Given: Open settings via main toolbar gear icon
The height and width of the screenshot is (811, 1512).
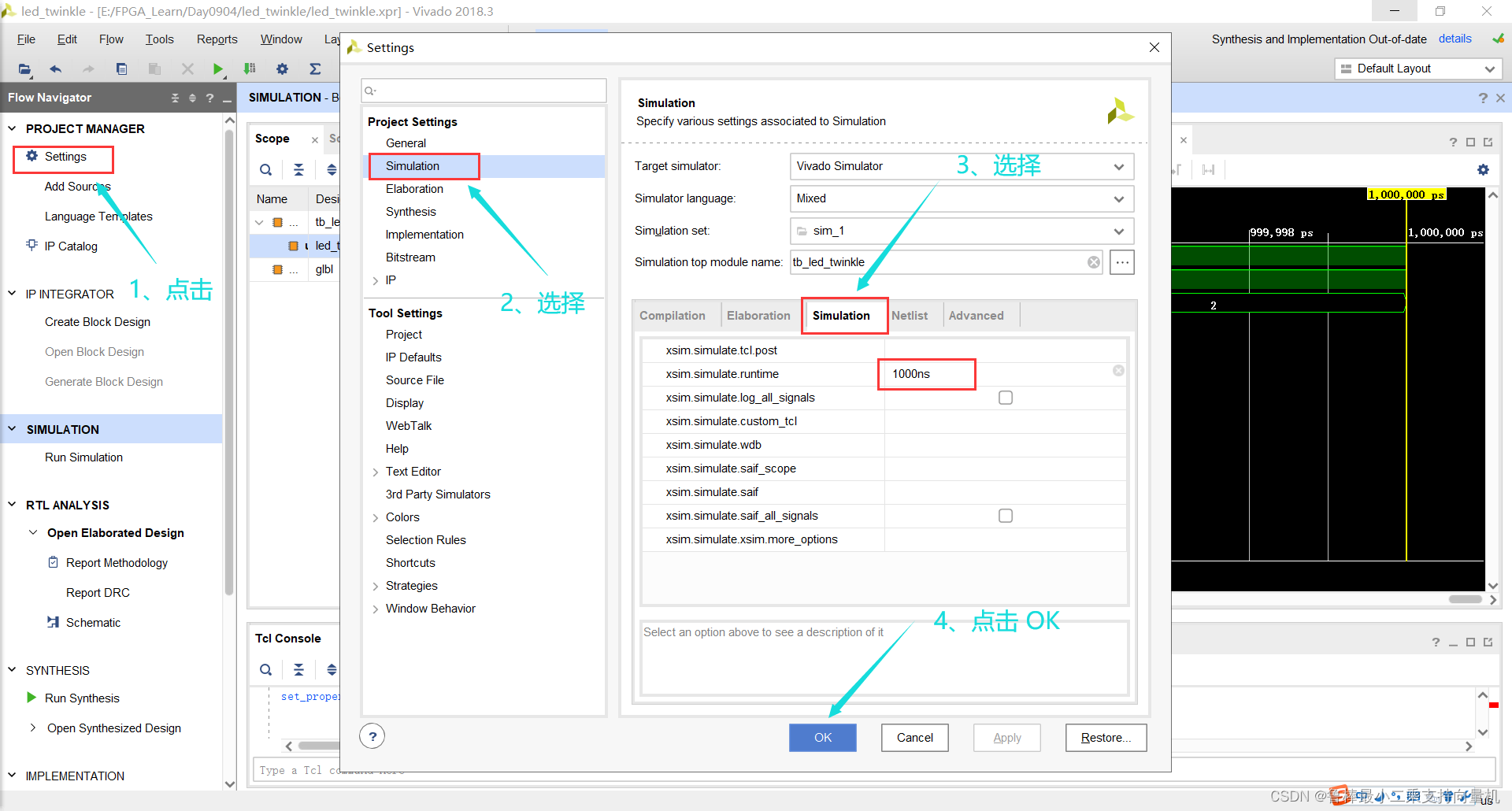Looking at the screenshot, I should coord(282,69).
